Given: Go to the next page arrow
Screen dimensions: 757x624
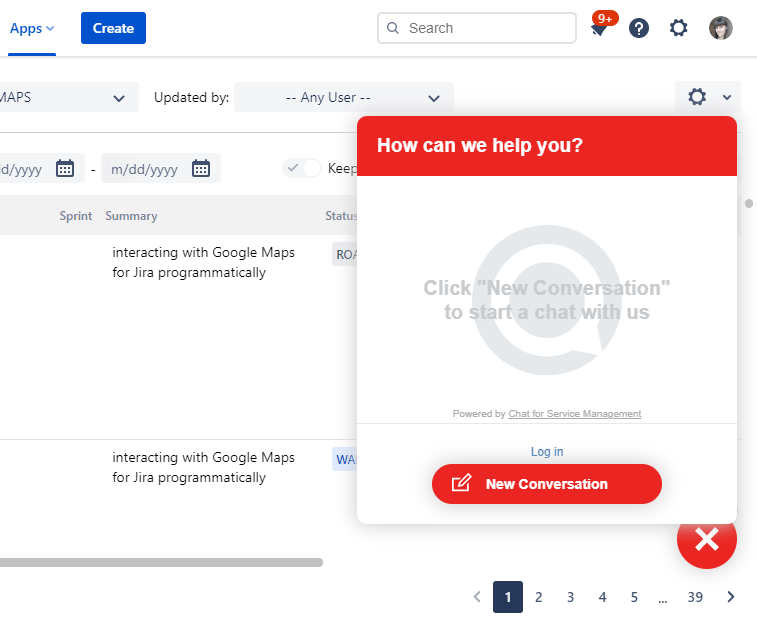Looking at the screenshot, I should [x=730, y=597].
